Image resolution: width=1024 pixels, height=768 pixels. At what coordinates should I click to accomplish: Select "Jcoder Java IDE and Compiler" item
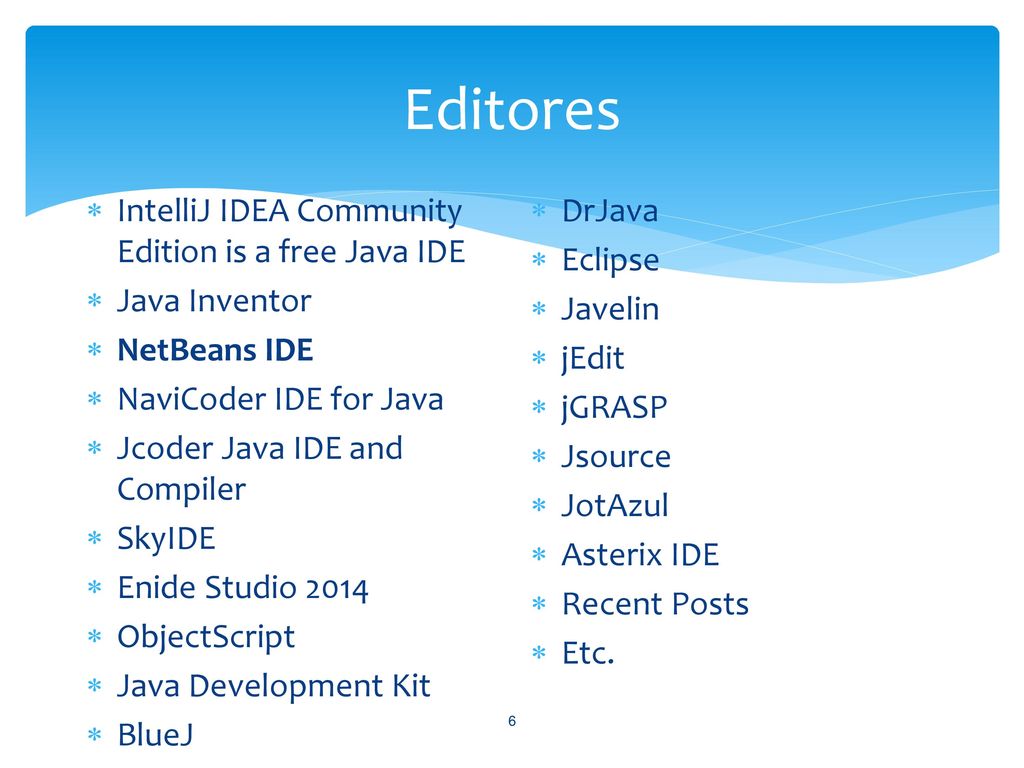pyautogui.click(x=260, y=468)
